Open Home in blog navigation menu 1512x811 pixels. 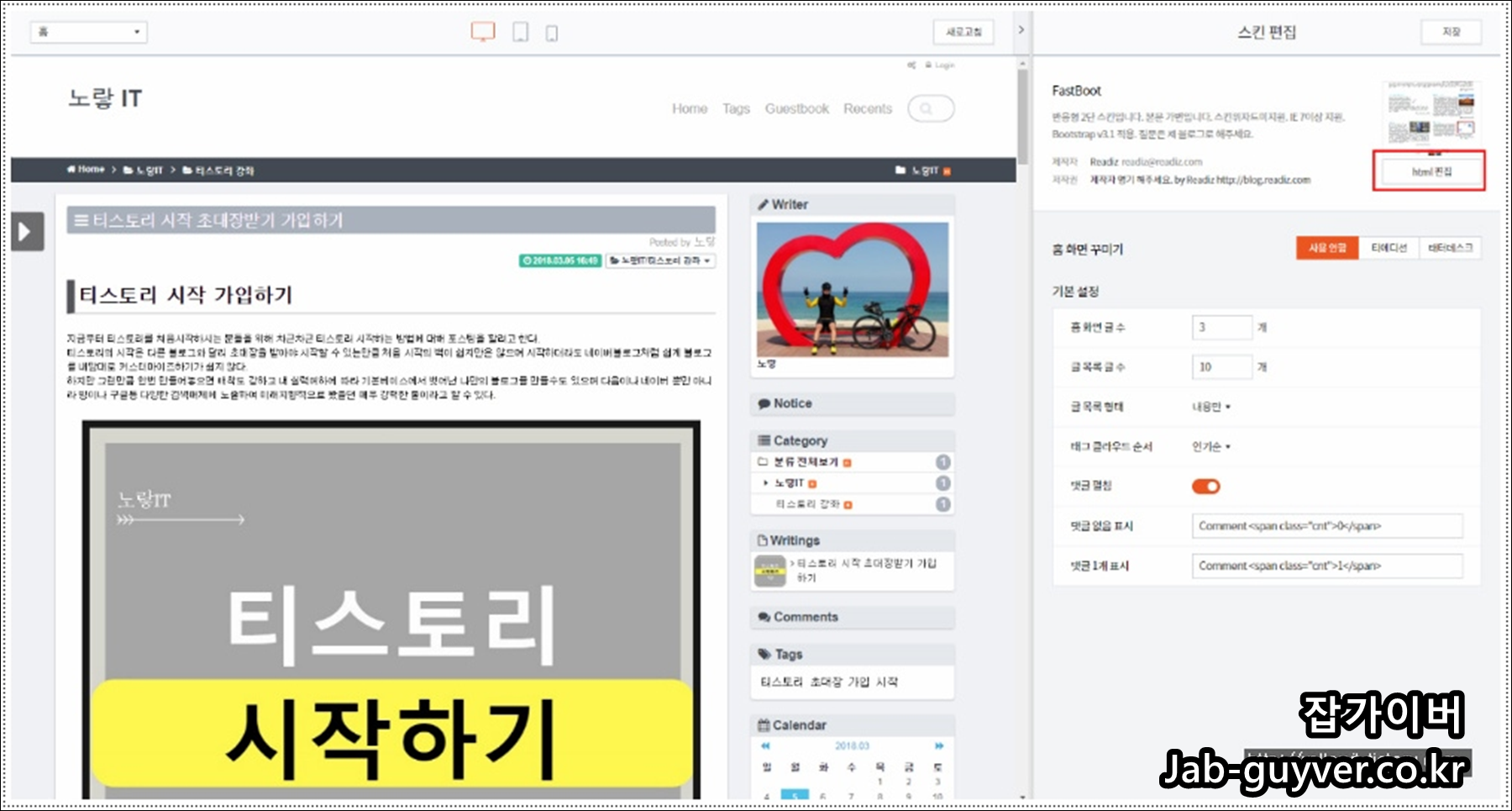tap(690, 108)
